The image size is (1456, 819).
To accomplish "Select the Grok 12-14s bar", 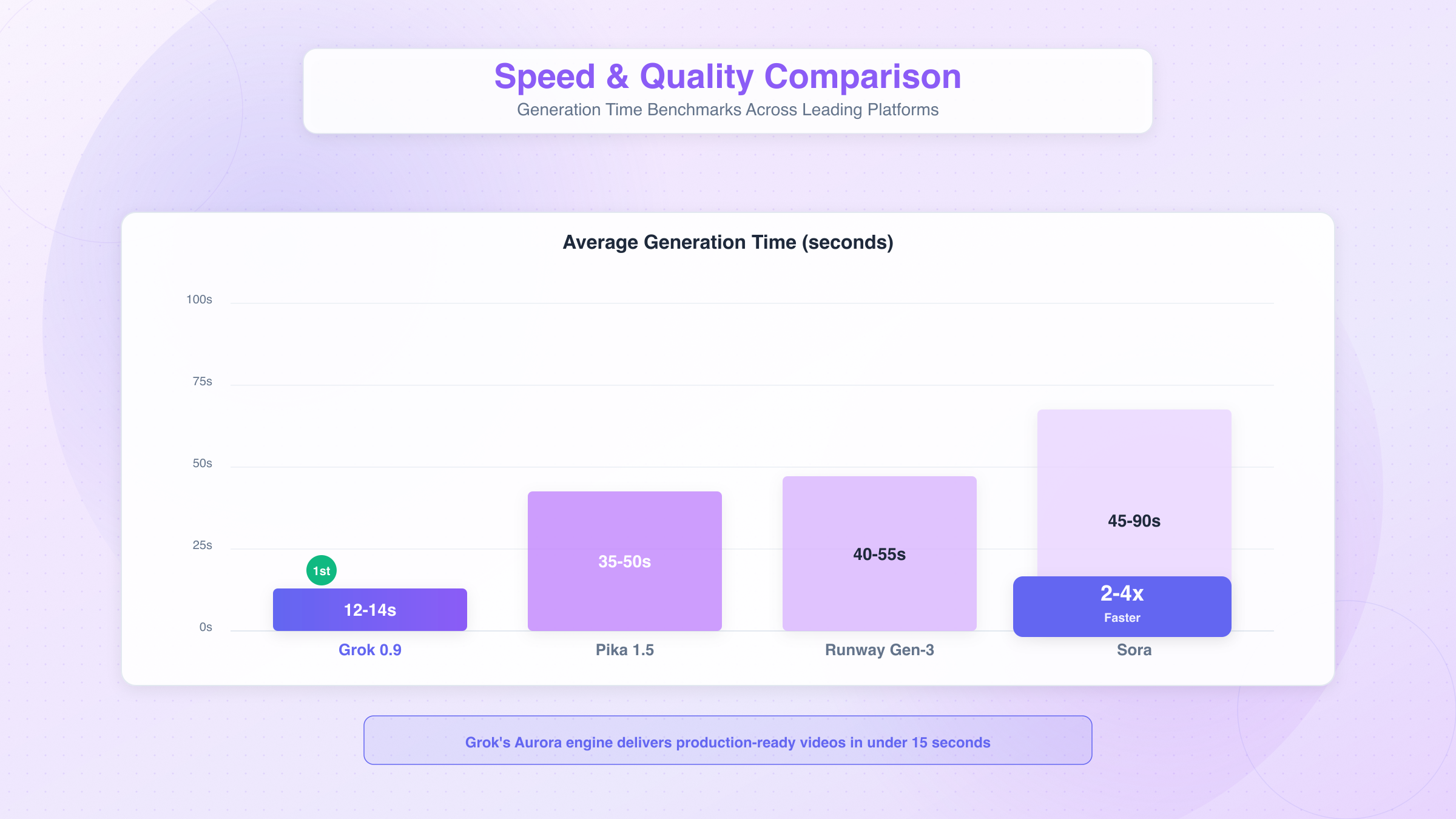I will [370, 610].
